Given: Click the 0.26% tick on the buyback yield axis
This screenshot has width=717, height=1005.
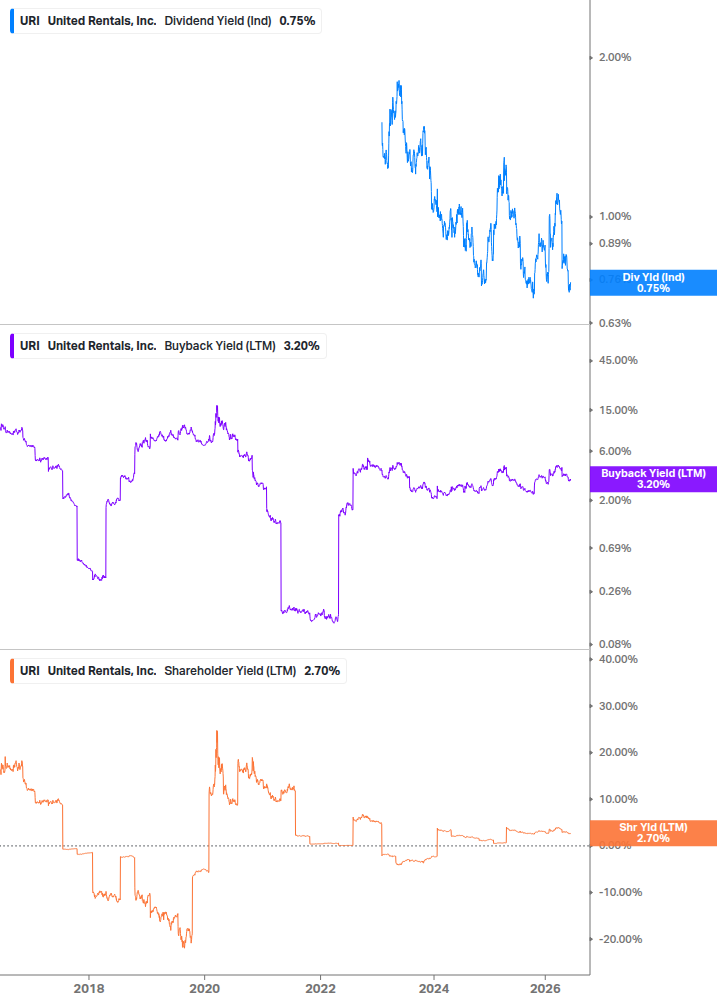Looking at the screenshot, I should point(615,591).
